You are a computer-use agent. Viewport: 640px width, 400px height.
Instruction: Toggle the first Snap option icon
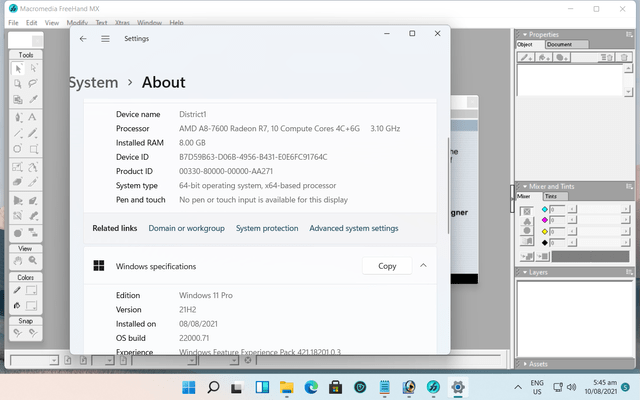click(18, 333)
